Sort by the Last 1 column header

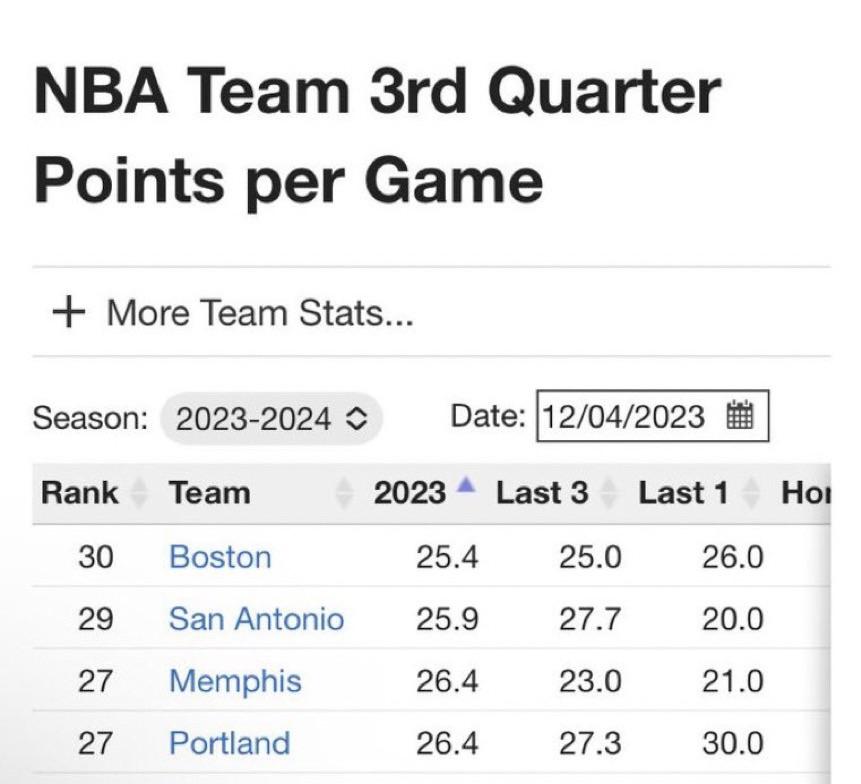pos(683,493)
